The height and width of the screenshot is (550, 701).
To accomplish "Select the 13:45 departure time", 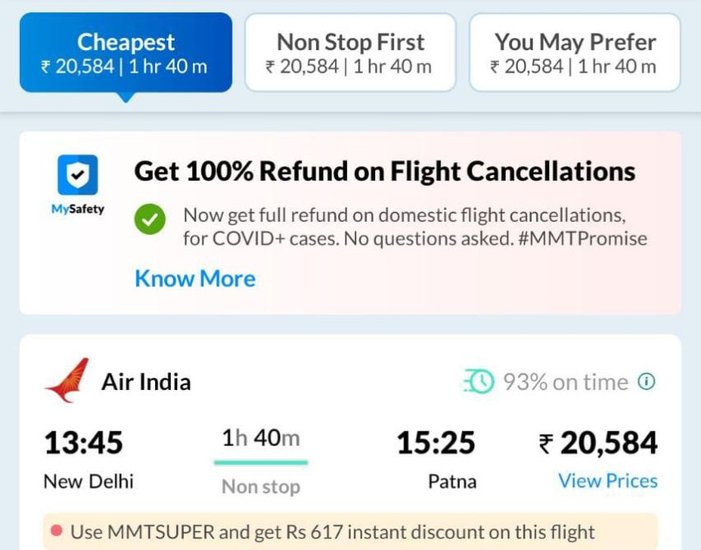I will (x=83, y=442).
